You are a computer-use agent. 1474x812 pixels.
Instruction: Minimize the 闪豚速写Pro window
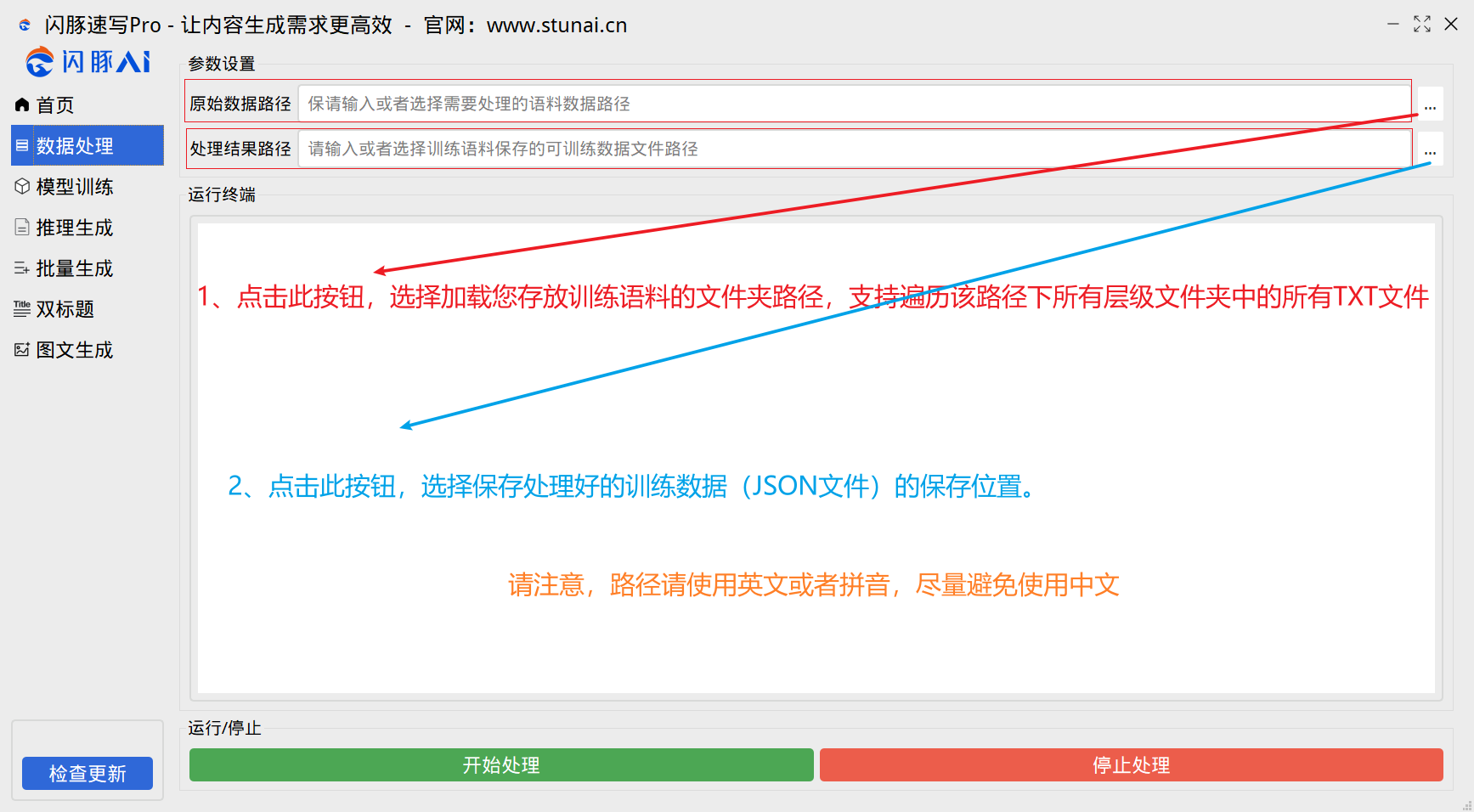1393,24
